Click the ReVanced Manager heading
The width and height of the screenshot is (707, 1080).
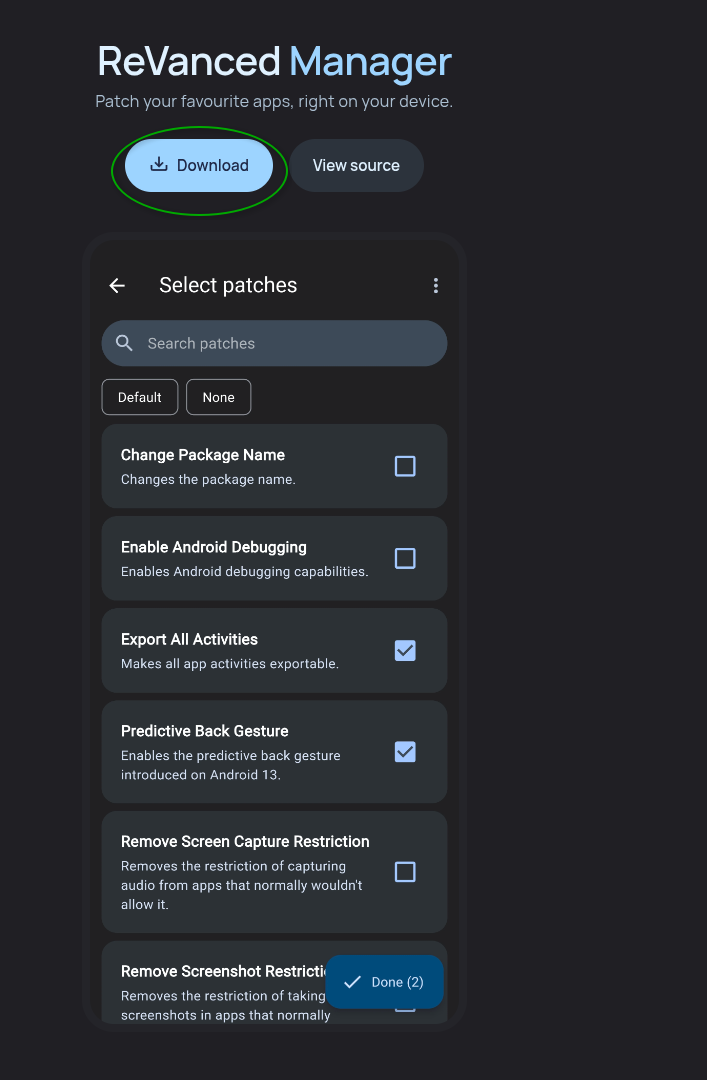point(274,61)
